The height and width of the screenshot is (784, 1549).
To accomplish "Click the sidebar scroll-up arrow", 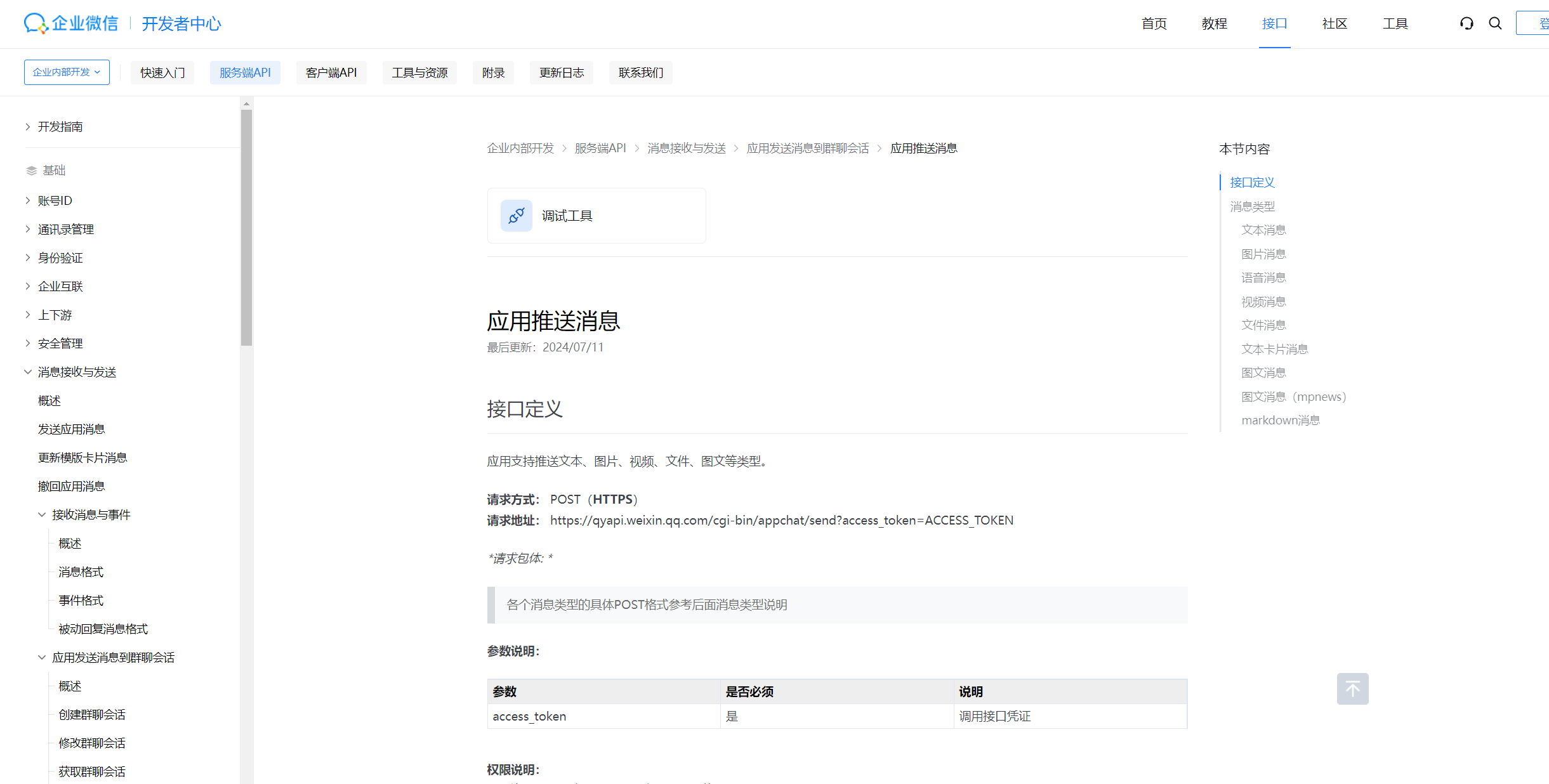I will [247, 103].
